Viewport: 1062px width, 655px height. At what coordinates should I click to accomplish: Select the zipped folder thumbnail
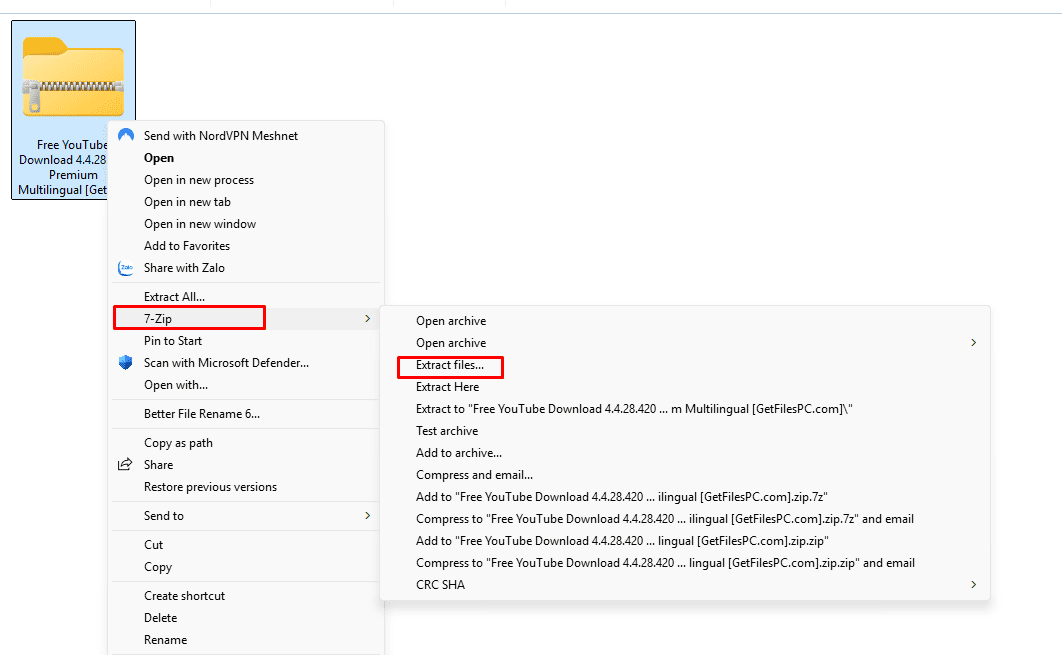click(x=73, y=78)
